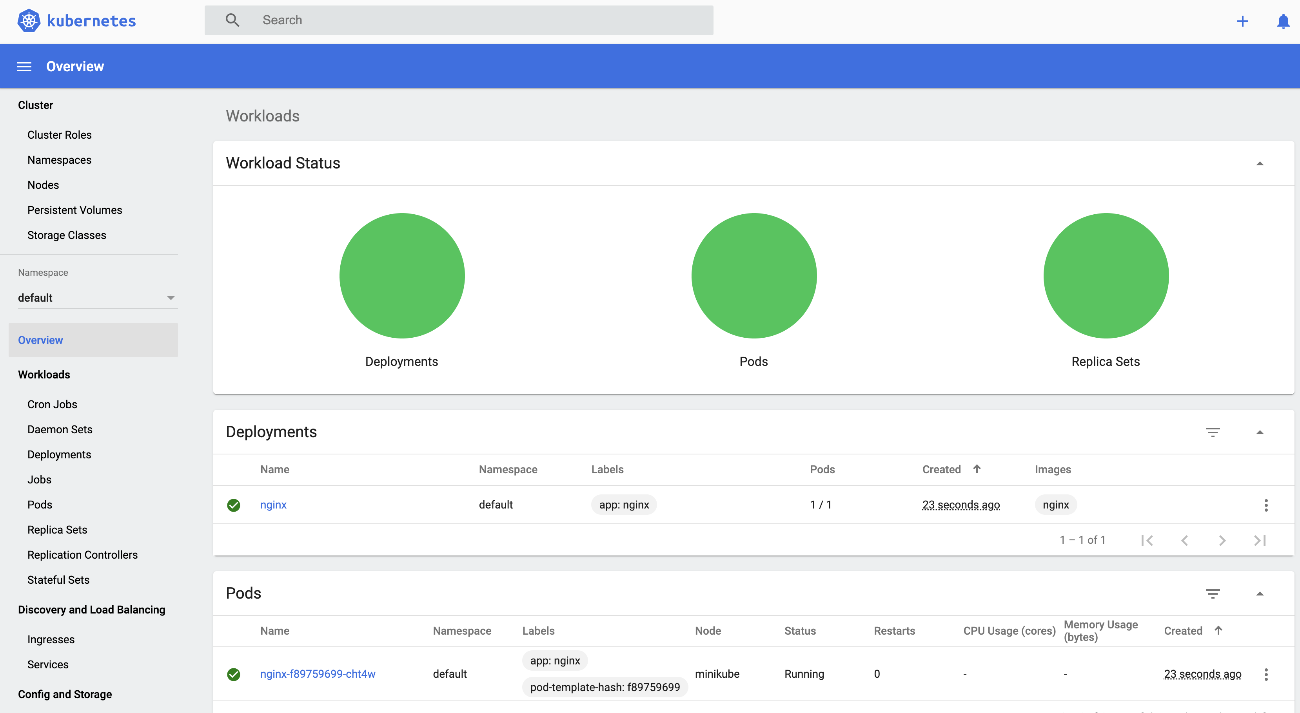Open Daemon Sets in sidebar
Viewport: 1300px width, 713px height.
point(60,429)
